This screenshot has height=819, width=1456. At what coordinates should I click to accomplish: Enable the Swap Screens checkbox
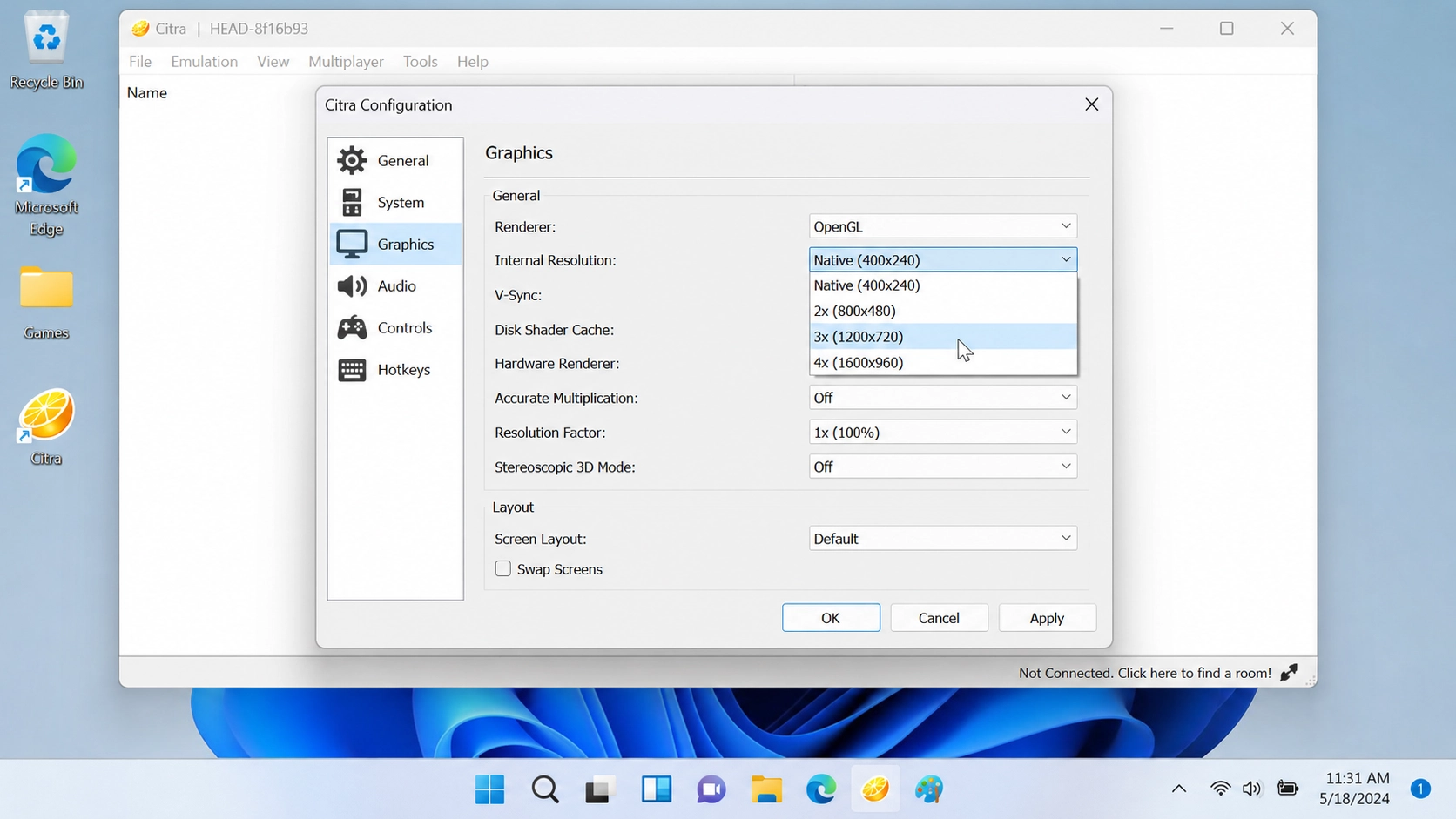click(x=502, y=568)
